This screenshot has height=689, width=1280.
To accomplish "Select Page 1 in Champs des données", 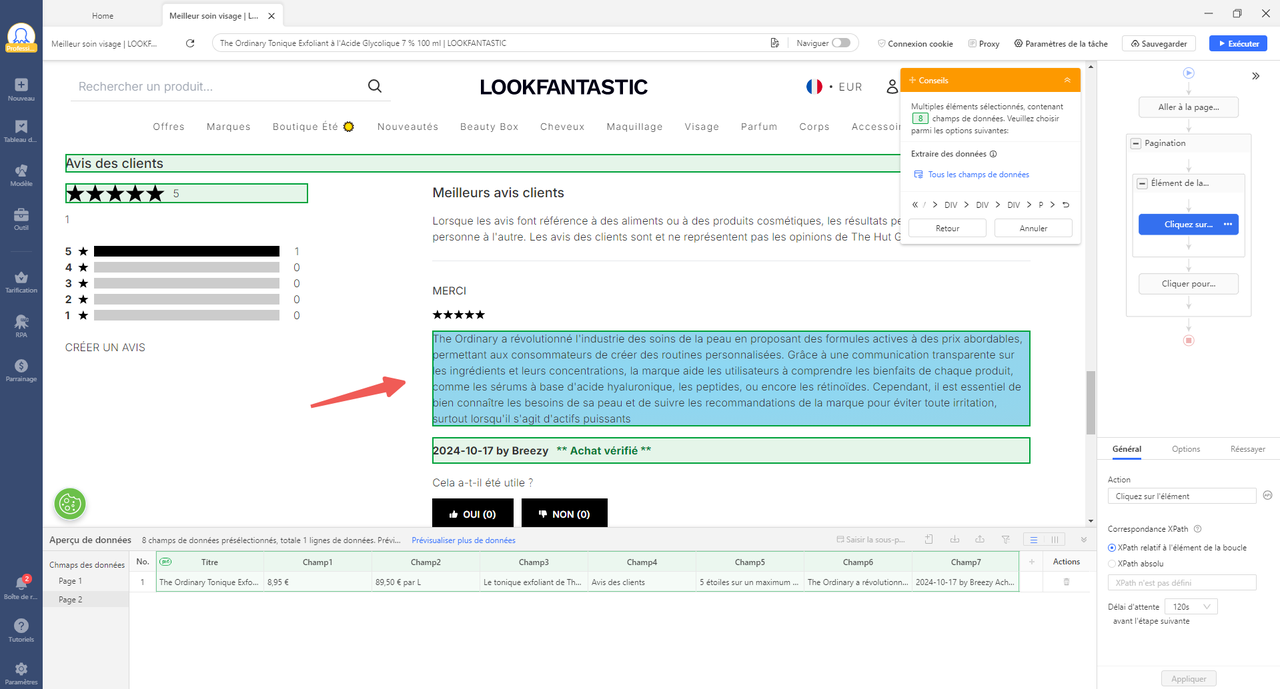I will (70, 581).
